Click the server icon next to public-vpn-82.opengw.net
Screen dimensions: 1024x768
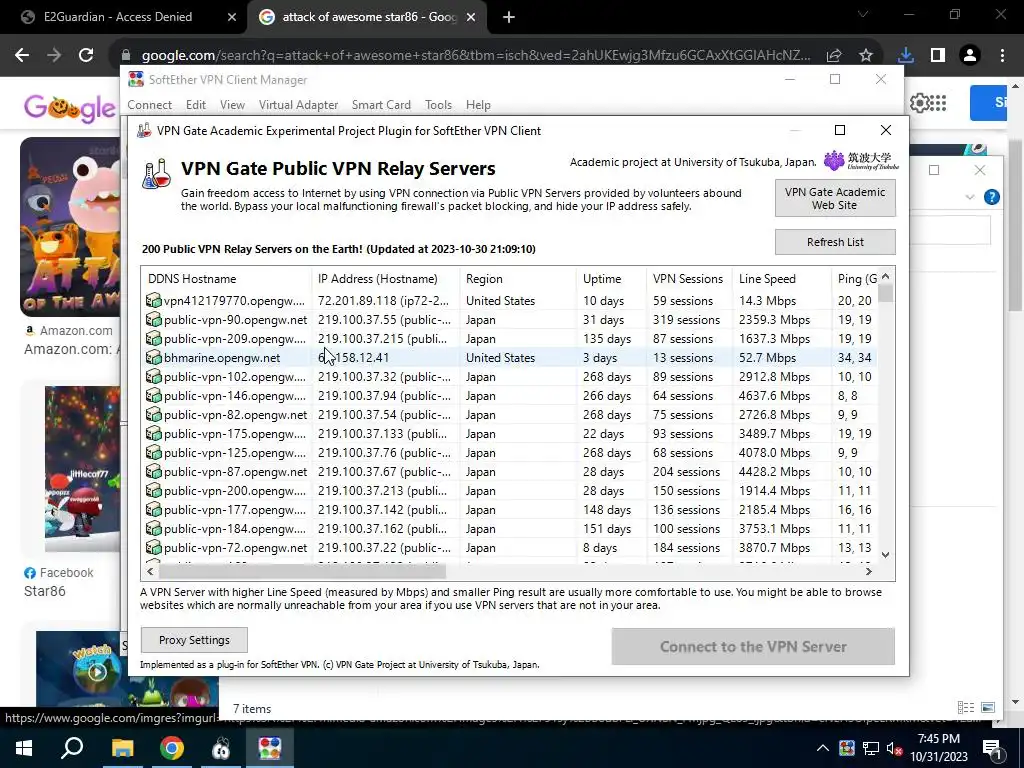point(153,414)
